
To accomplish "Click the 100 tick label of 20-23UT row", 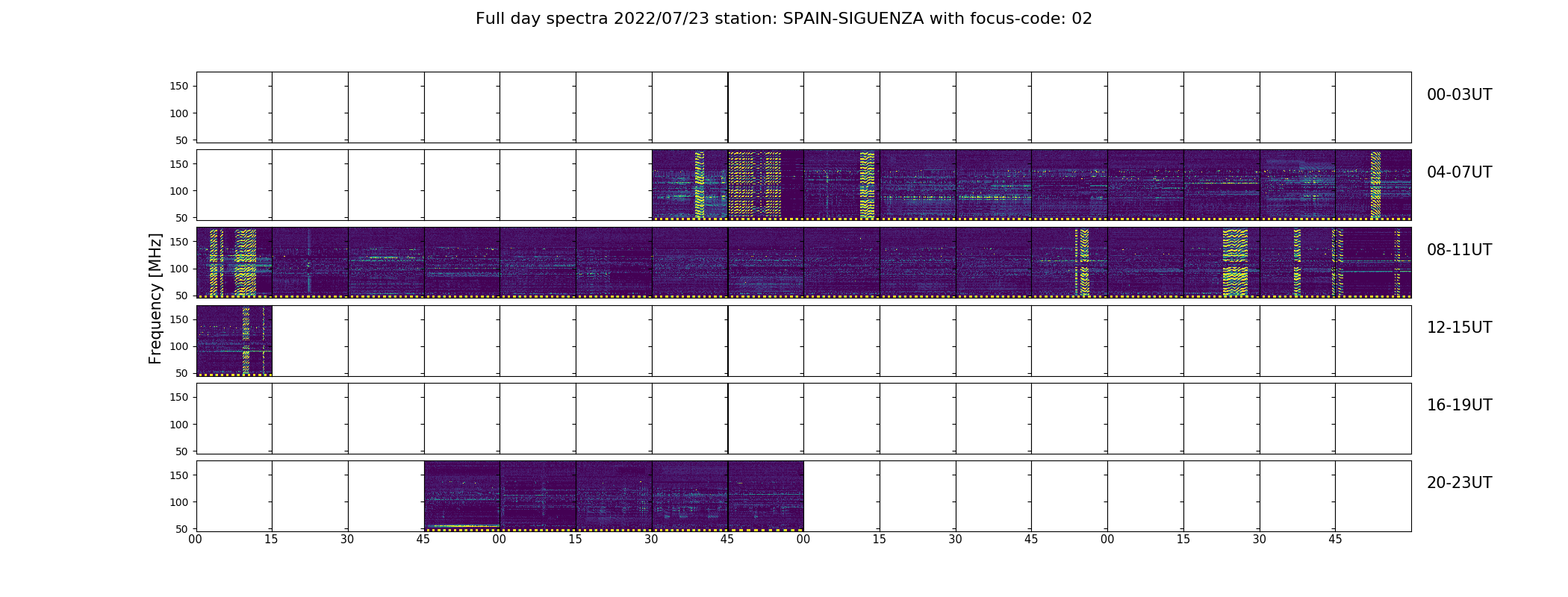I will 179,502.
